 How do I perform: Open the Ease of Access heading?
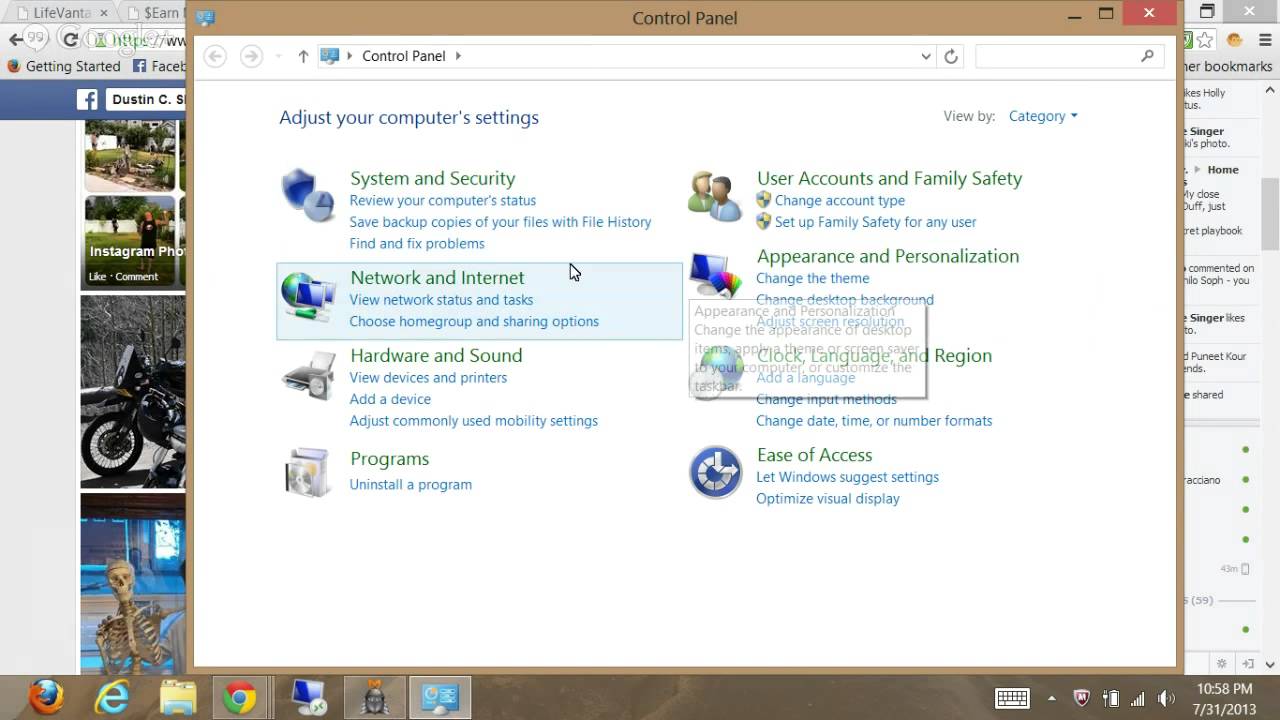(814, 454)
